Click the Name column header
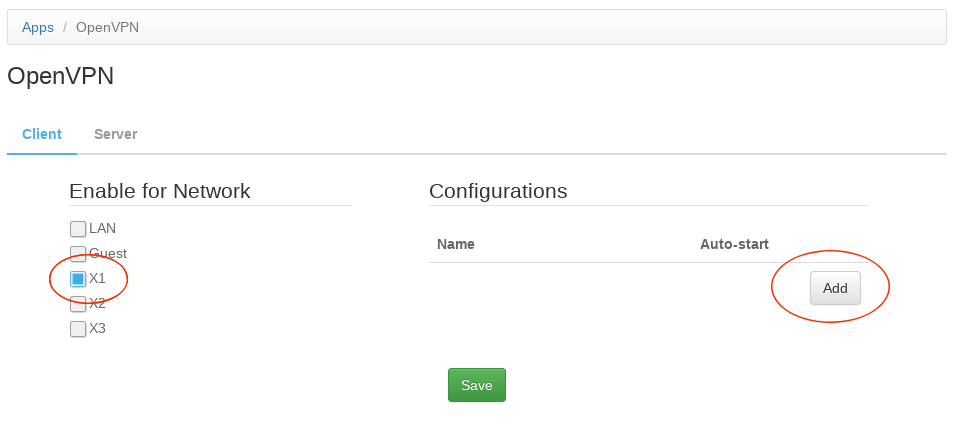Viewport: 958px width, 428px height. click(456, 244)
